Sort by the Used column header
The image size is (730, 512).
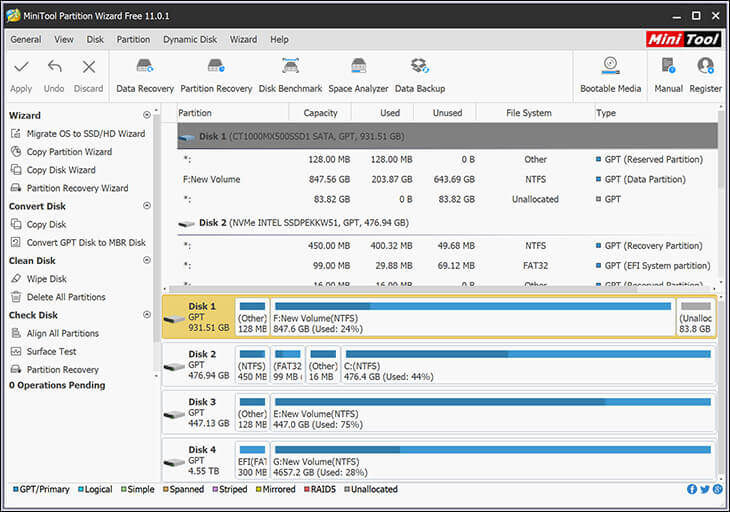click(383, 113)
